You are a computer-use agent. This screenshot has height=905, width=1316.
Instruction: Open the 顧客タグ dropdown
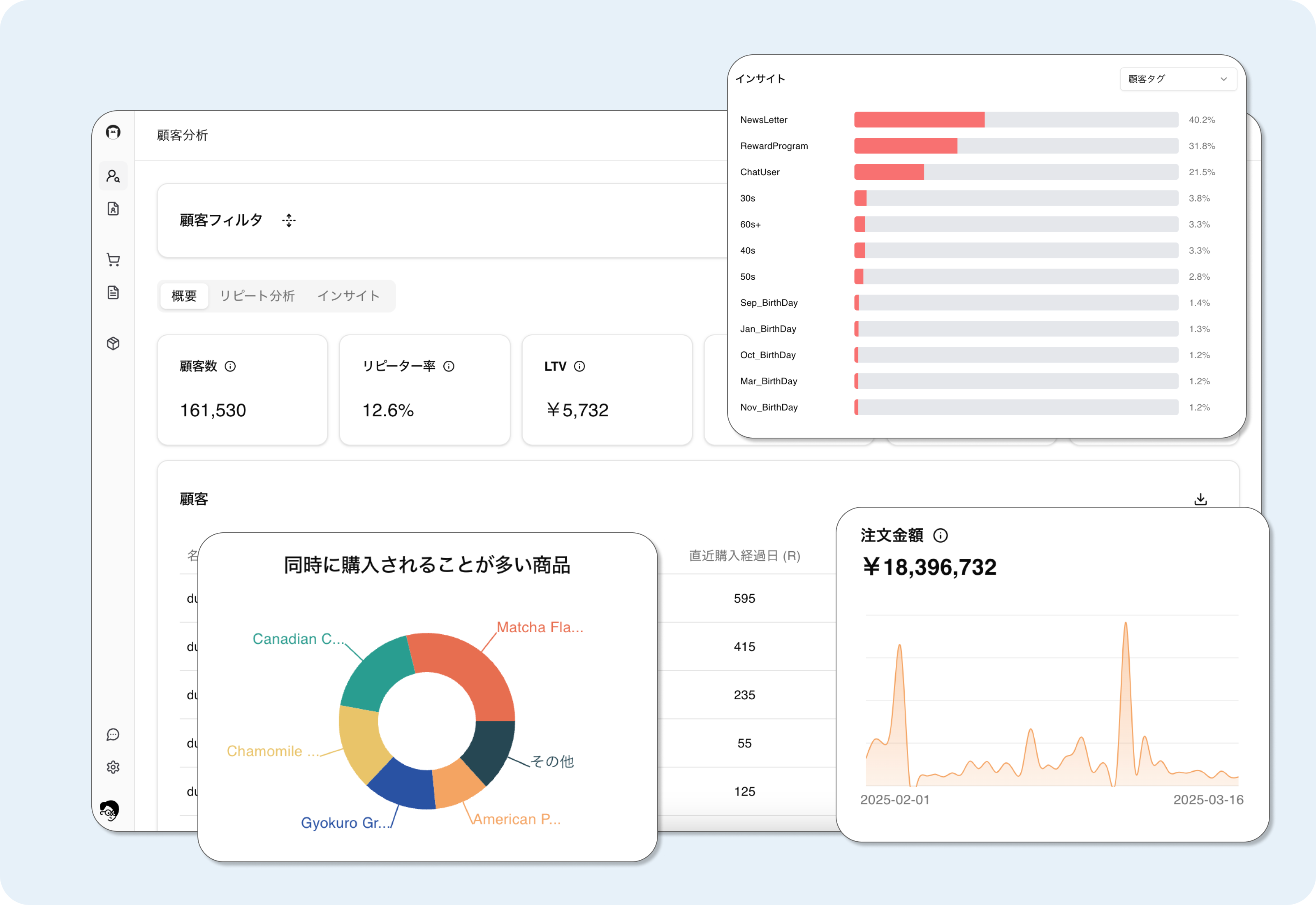coord(1178,79)
